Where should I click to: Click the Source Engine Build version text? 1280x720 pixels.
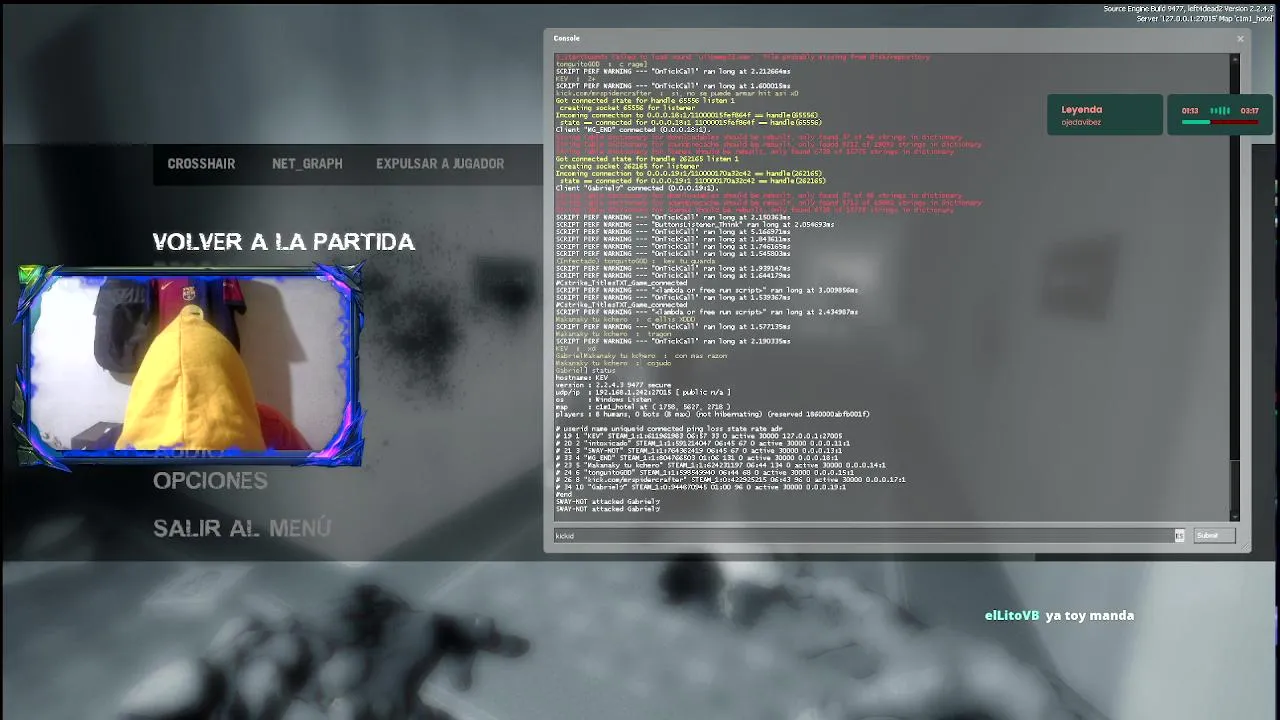[x=1189, y=9]
